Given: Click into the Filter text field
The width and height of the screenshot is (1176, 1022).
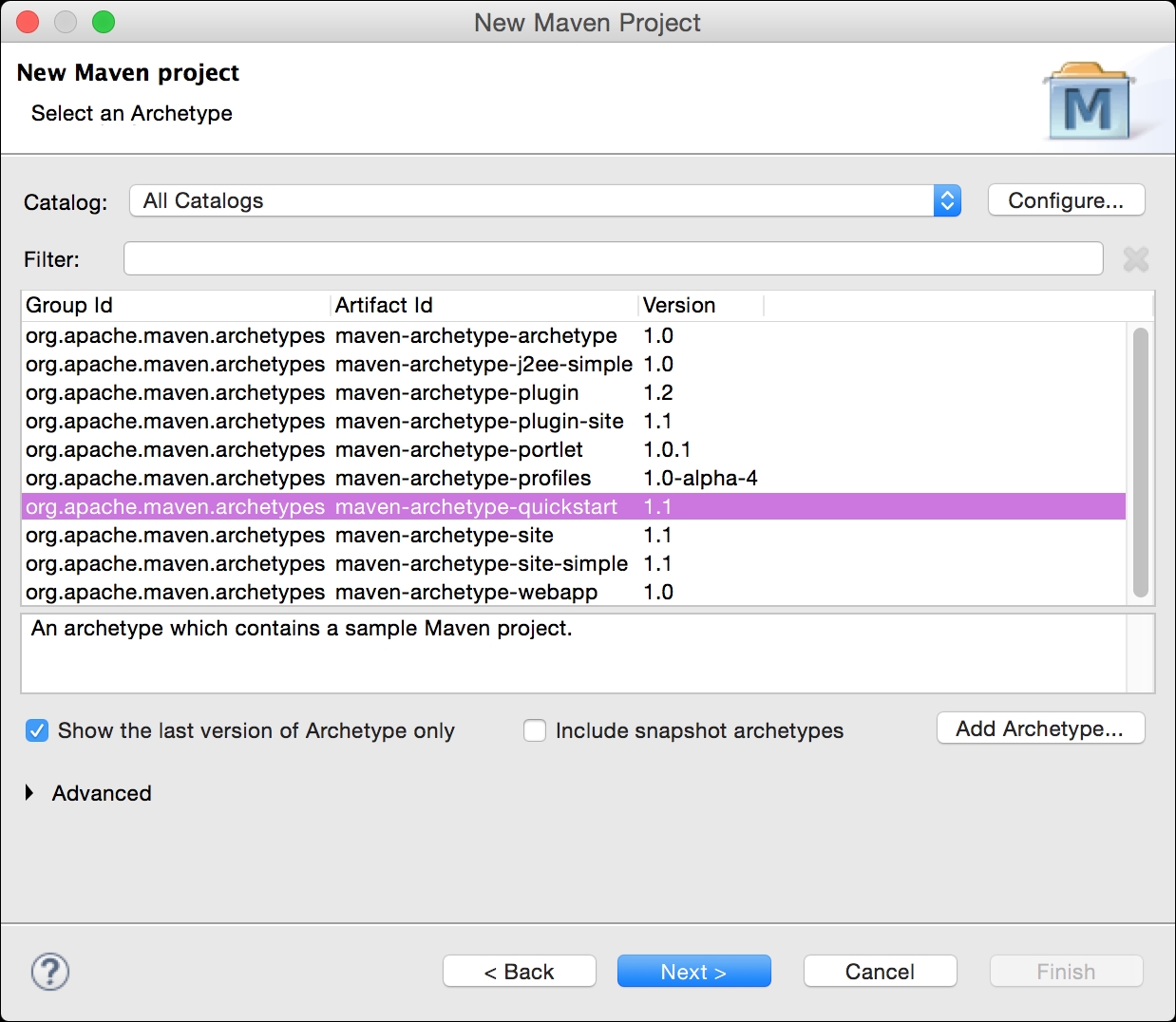Looking at the screenshot, I should (613, 258).
